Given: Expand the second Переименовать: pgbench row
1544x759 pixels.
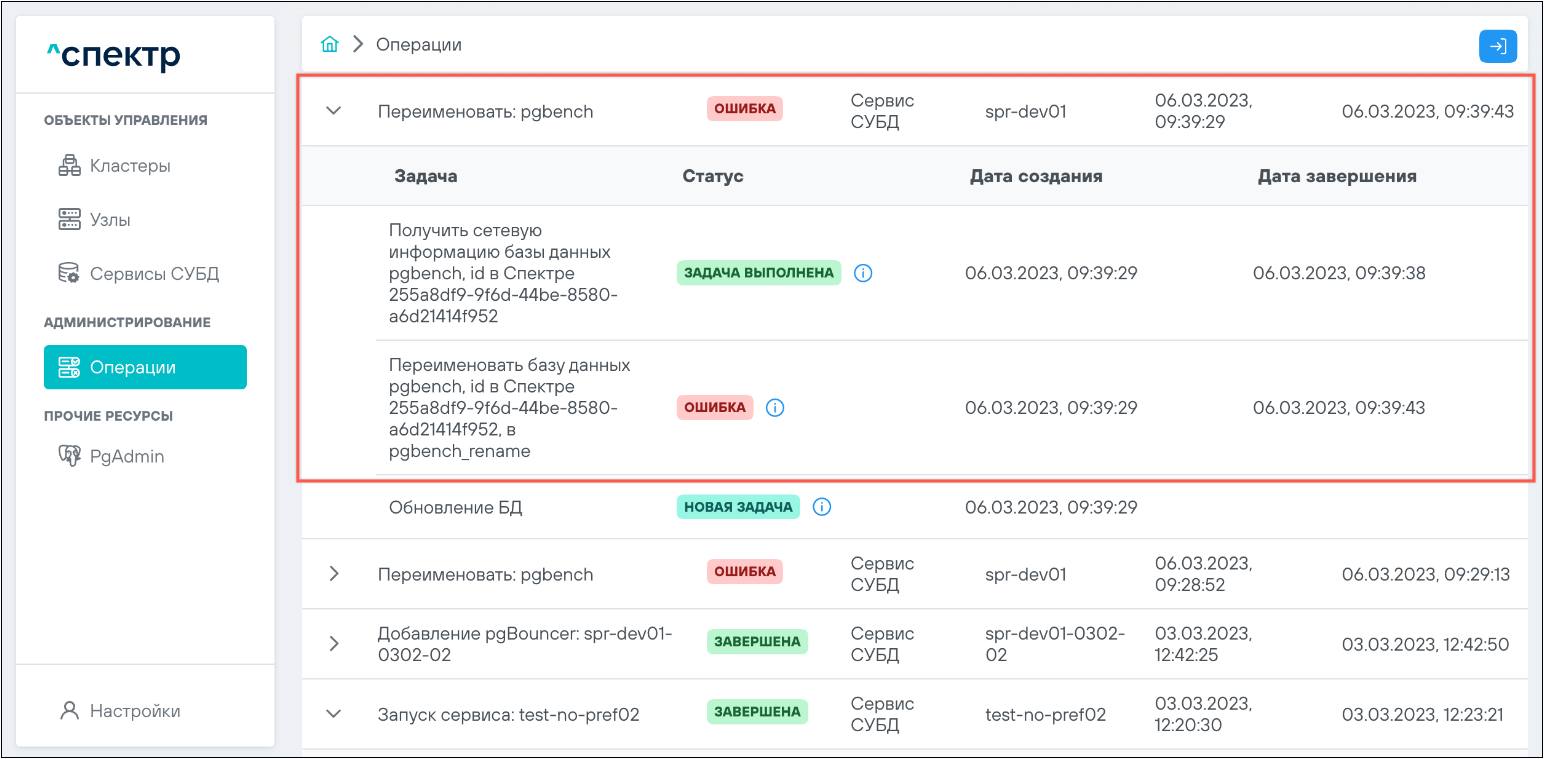Looking at the screenshot, I should click(x=334, y=574).
